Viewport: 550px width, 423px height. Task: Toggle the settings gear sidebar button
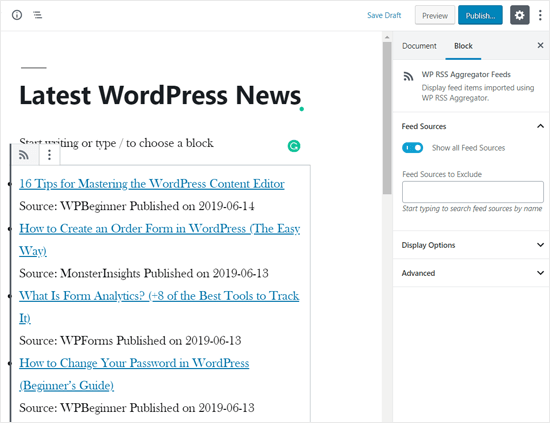(x=519, y=15)
